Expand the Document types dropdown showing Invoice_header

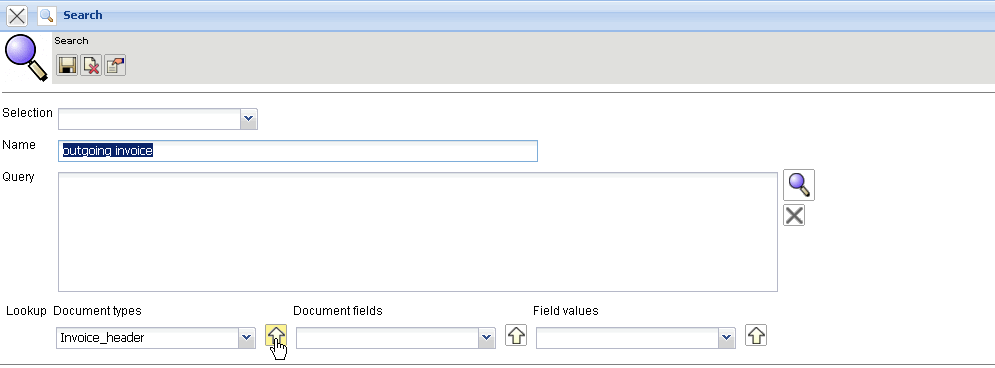pos(247,338)
